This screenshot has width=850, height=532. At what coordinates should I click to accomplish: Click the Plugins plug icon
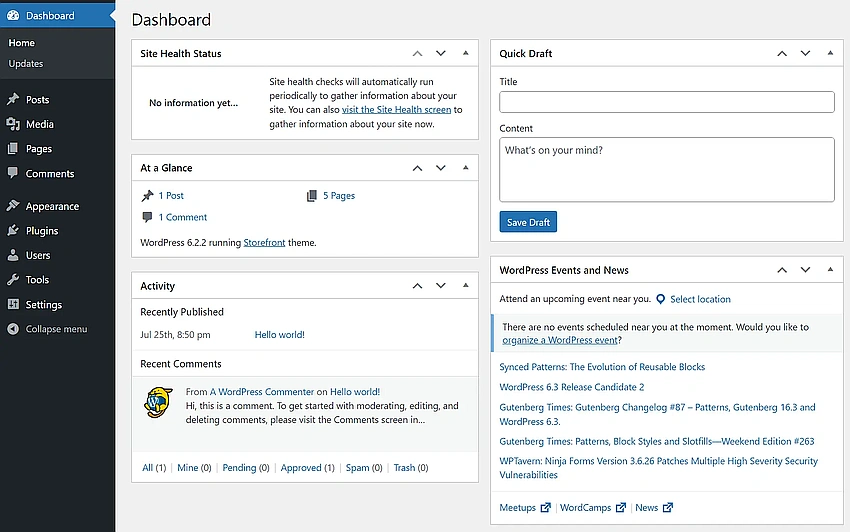click(x=13, y=230)
